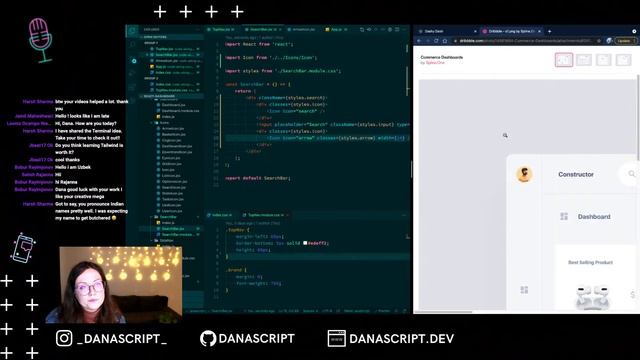Select the first shot thumbnail on Dribbble page
This screenshot has width=640, height=360.
click(x=564, y=60)
